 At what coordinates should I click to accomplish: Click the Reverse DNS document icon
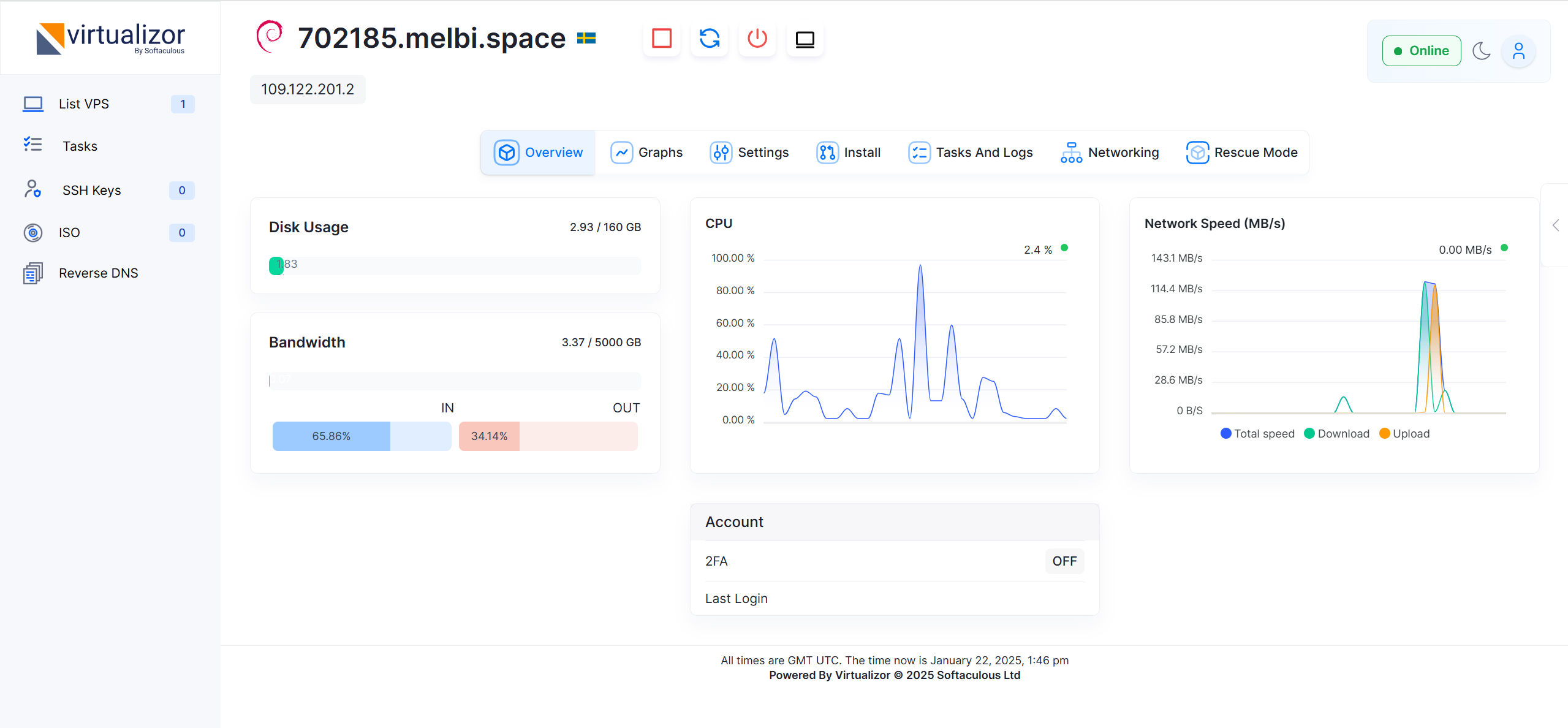click(x=33, y=273)
